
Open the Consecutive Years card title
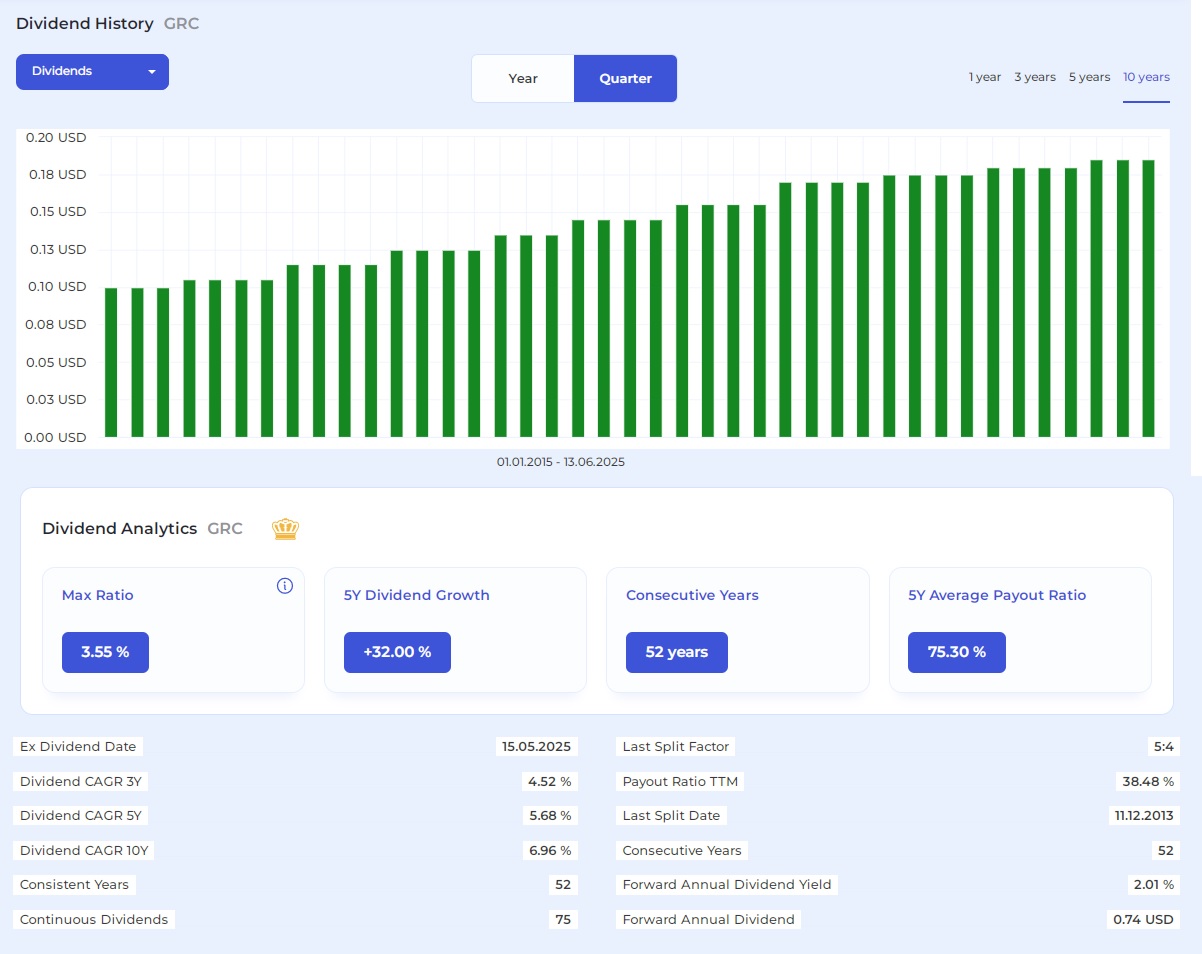[692, 595]
